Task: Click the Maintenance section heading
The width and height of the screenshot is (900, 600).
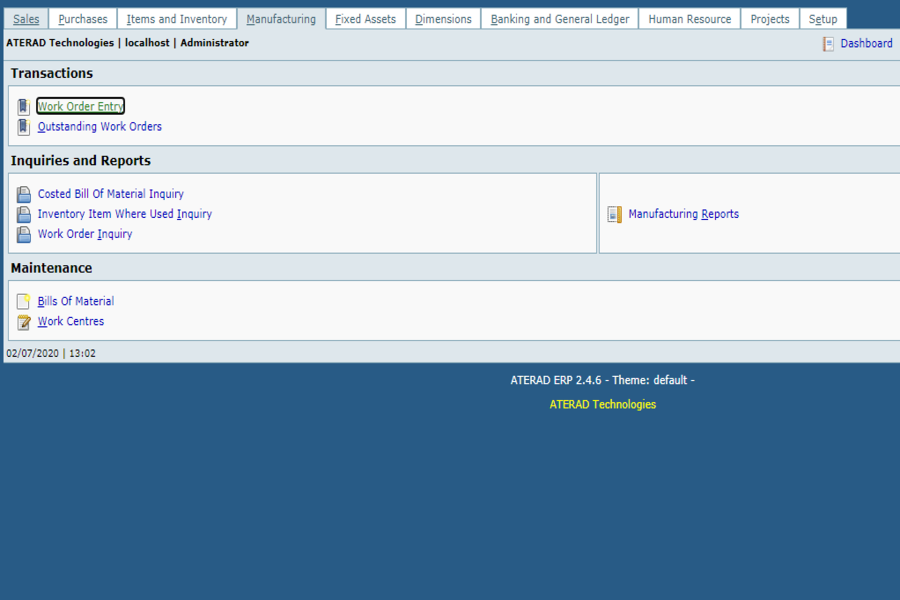Action: pos(52,268)
